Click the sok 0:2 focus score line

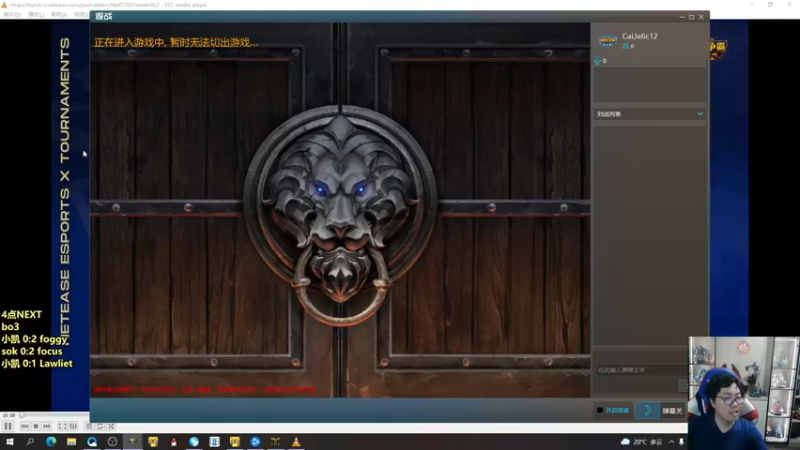pyautogui.click(x=32, y=351)
